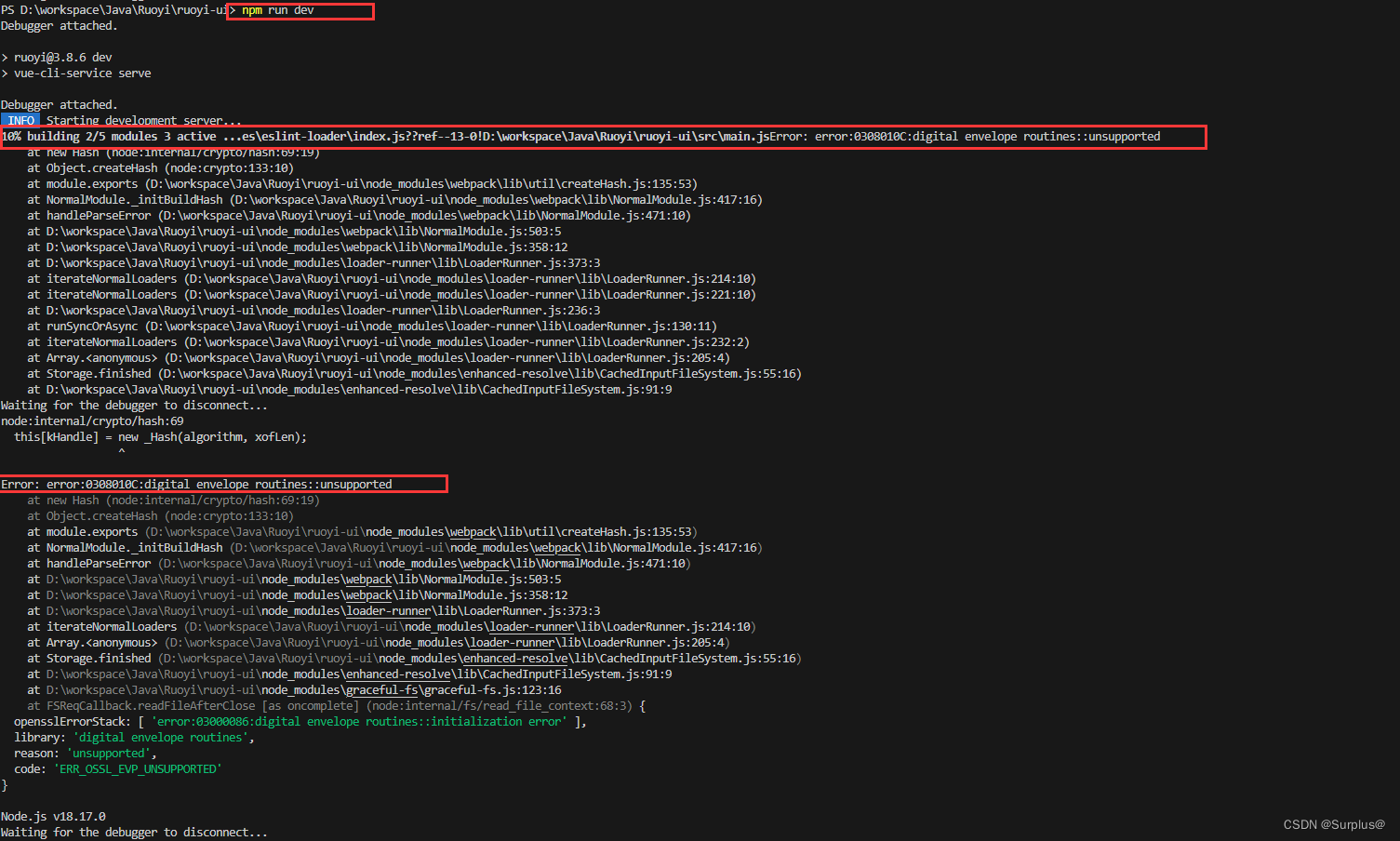The width and height of the screenshot is (1400, 841).
Task: Click the "library: 'digital envelope routines'" line
Action: tap(134, 738)
